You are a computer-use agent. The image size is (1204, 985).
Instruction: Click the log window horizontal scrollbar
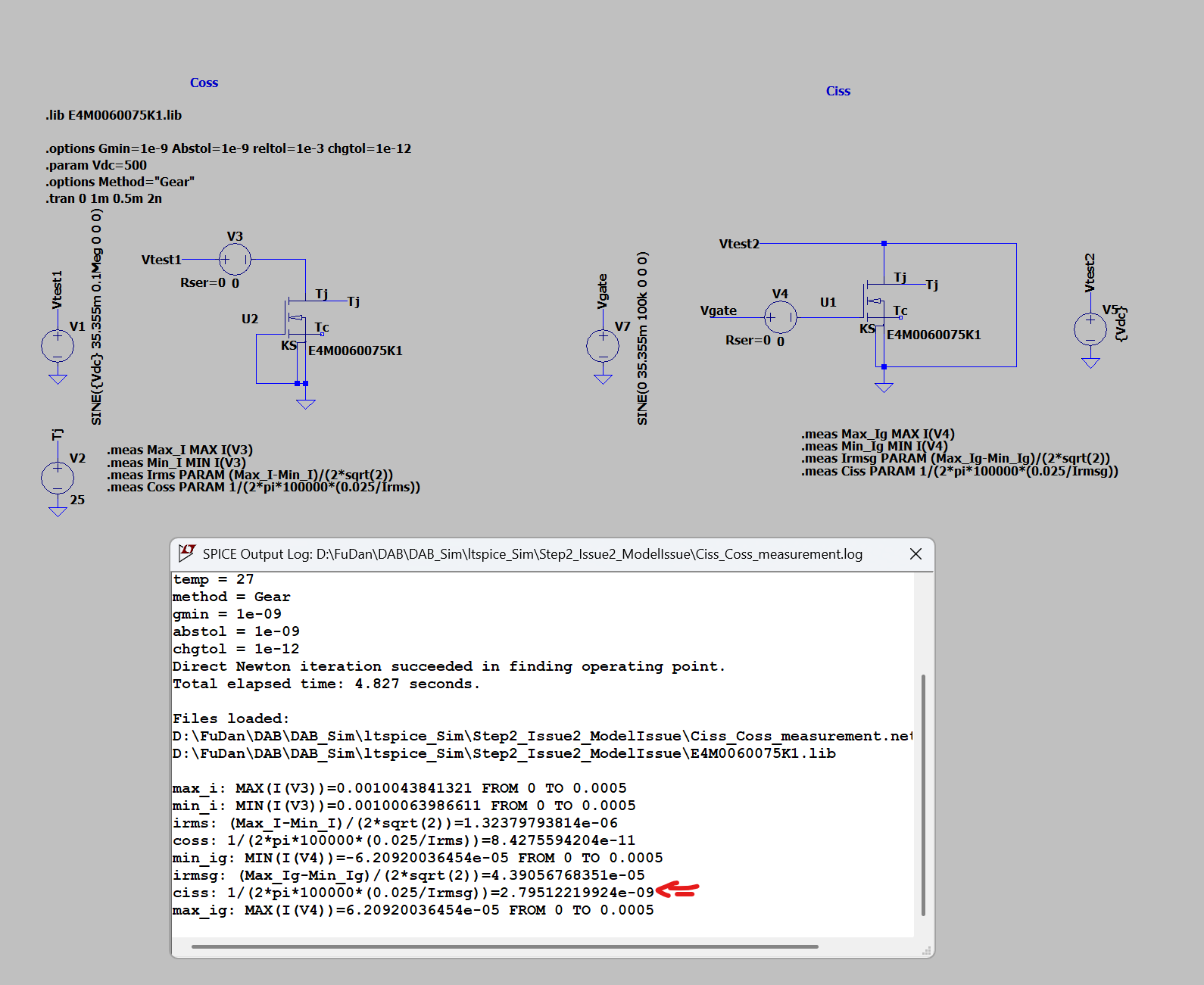click(504, 946)
